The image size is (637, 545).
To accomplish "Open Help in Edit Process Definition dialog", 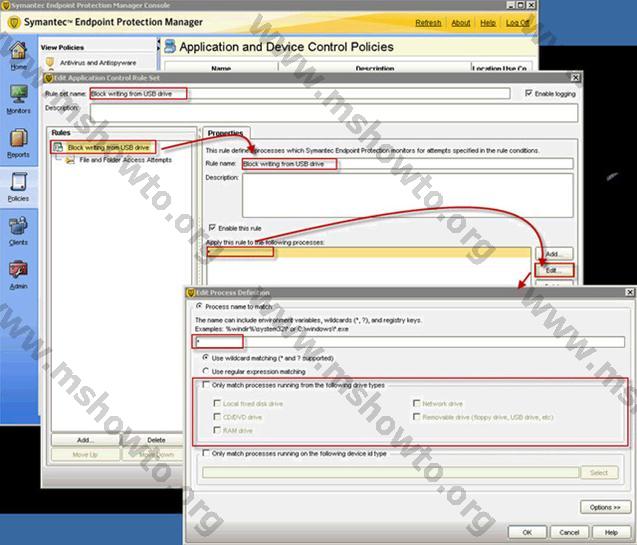I will coord(611,532).
